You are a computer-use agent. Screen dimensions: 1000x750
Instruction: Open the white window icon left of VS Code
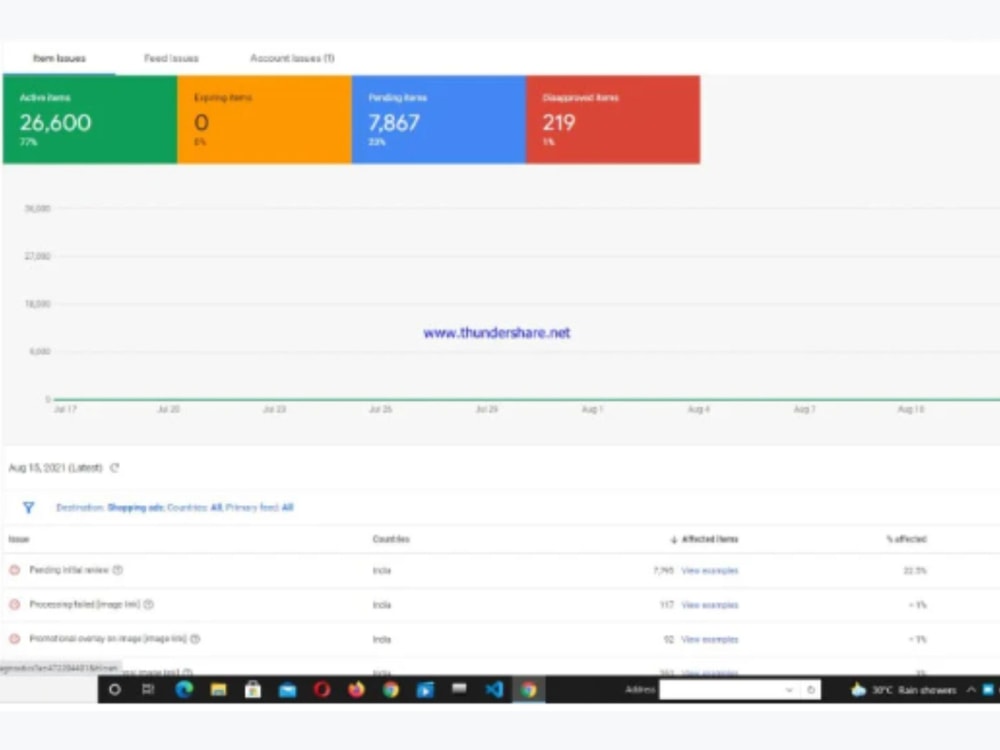click(459, 688)
